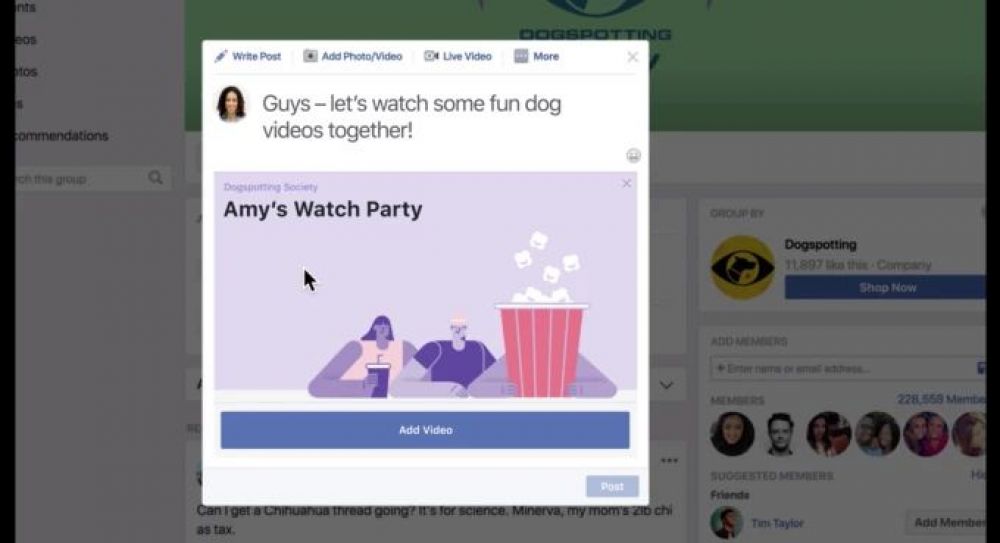Expand the chevron dropdown beside the composer
This screenshot has height=543, width=1000.
(x=666, y=385)
